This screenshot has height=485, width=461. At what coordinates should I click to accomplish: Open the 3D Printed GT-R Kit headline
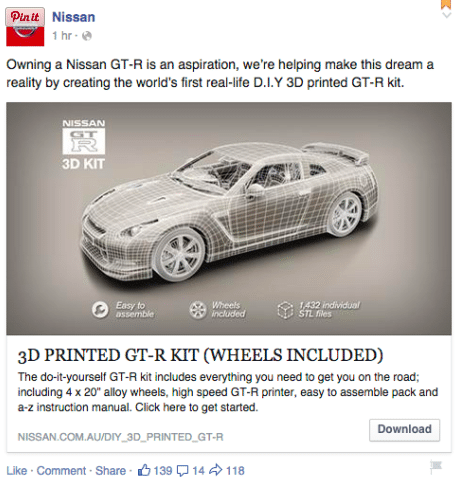(x=200, y=355)
